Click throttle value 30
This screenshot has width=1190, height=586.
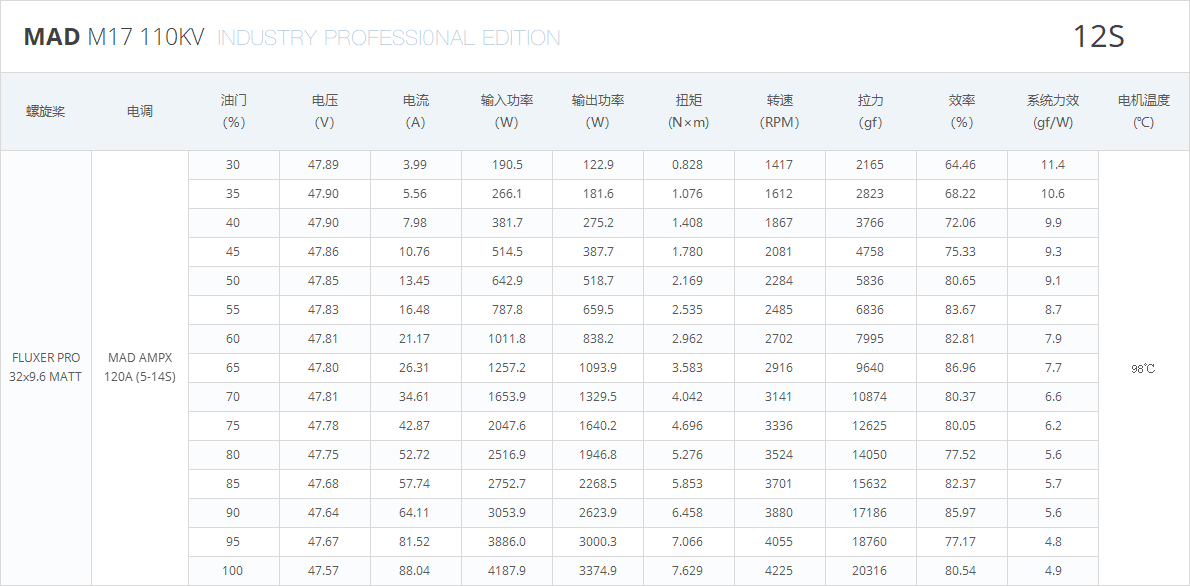click(233, 165)
